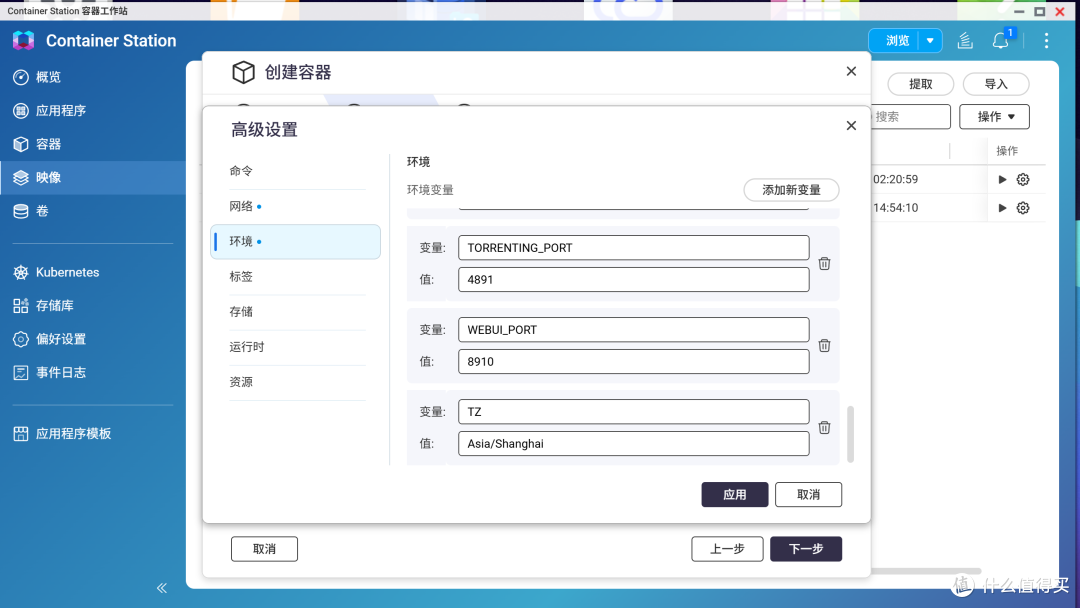Open Kubernetes in the sidebar
Image resolution: width=1080 pixels, height=608 pixels.
92,272
